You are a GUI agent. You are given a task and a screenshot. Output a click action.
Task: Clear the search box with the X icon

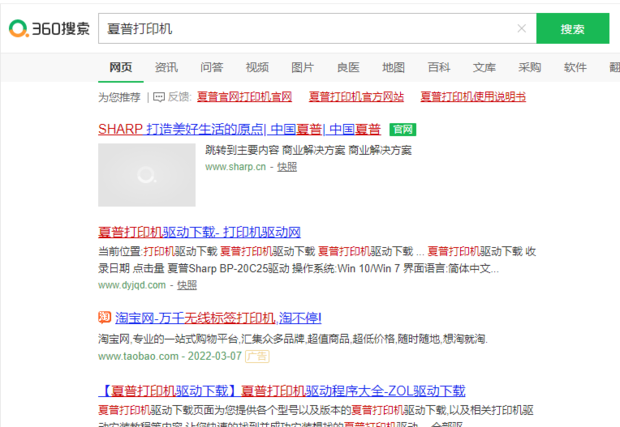[x=522, y=28]
